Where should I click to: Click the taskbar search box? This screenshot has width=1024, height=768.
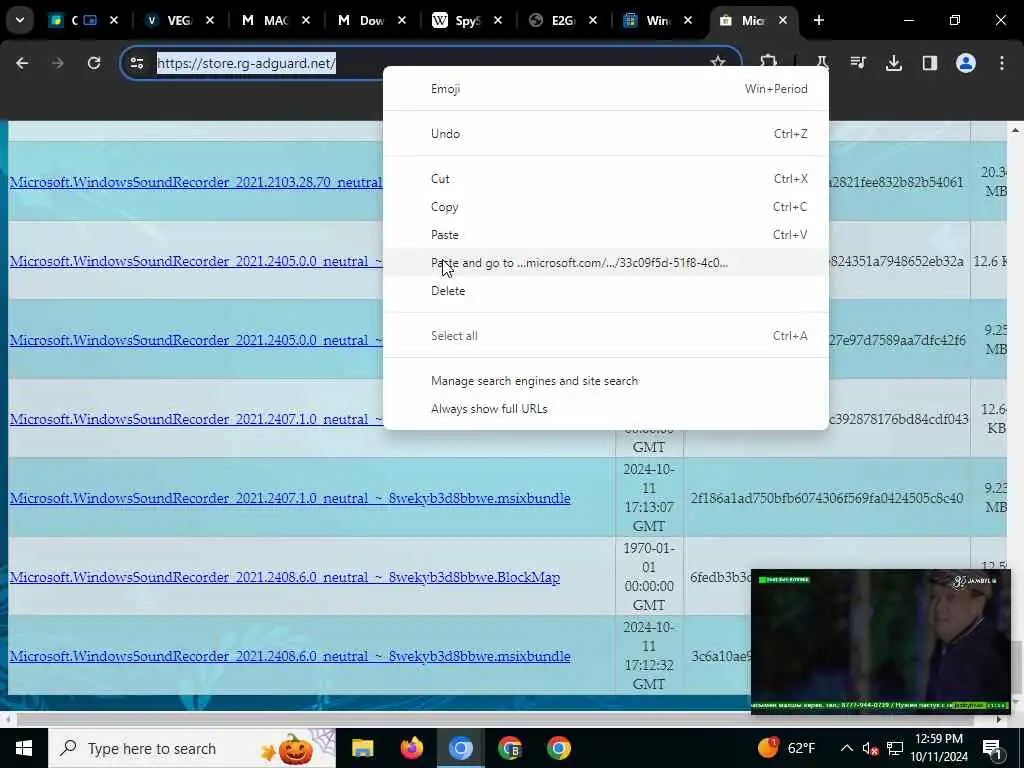pyautogui.click(x=191, y=748)
